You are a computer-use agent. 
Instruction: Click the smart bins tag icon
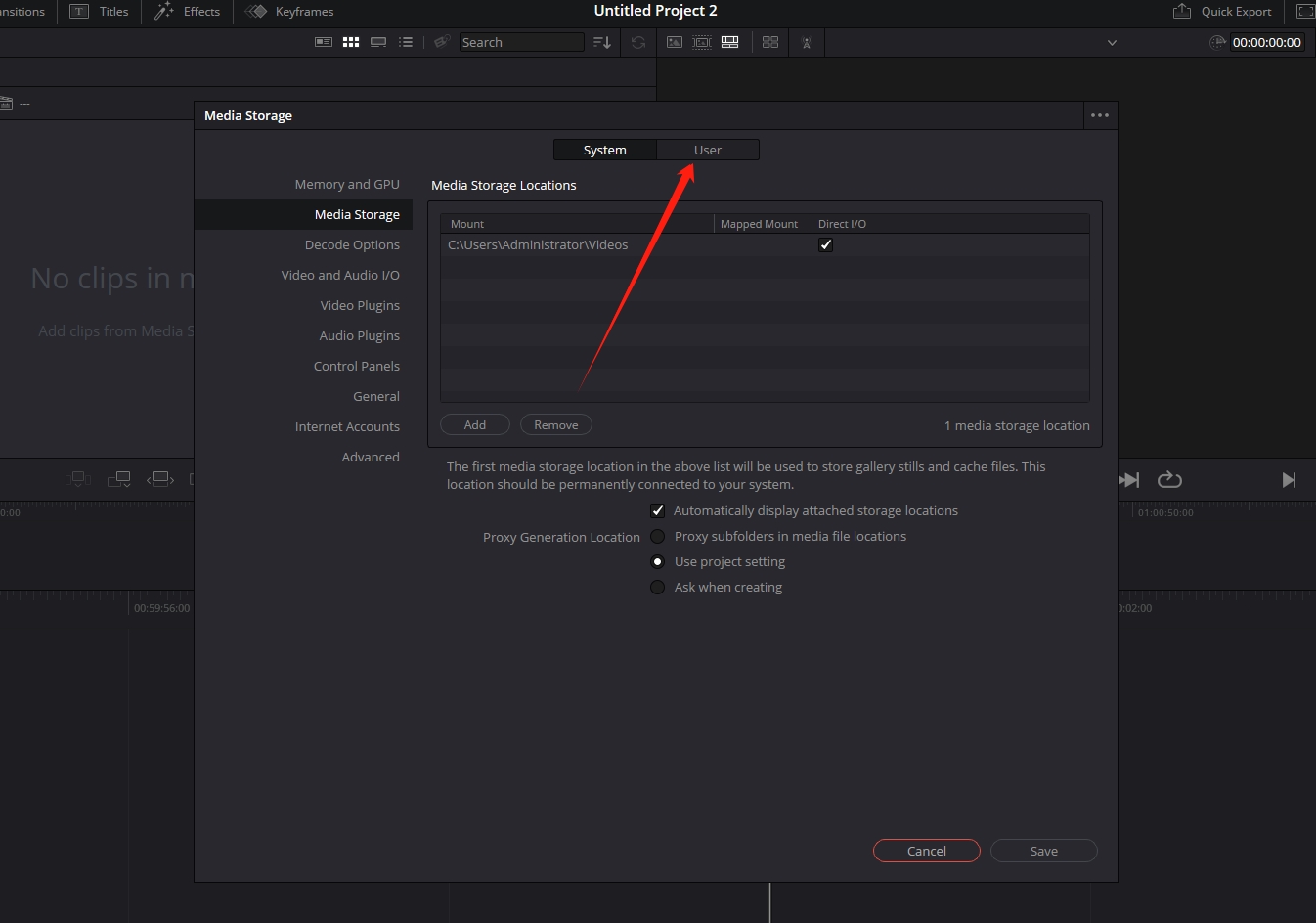point(441,42)
